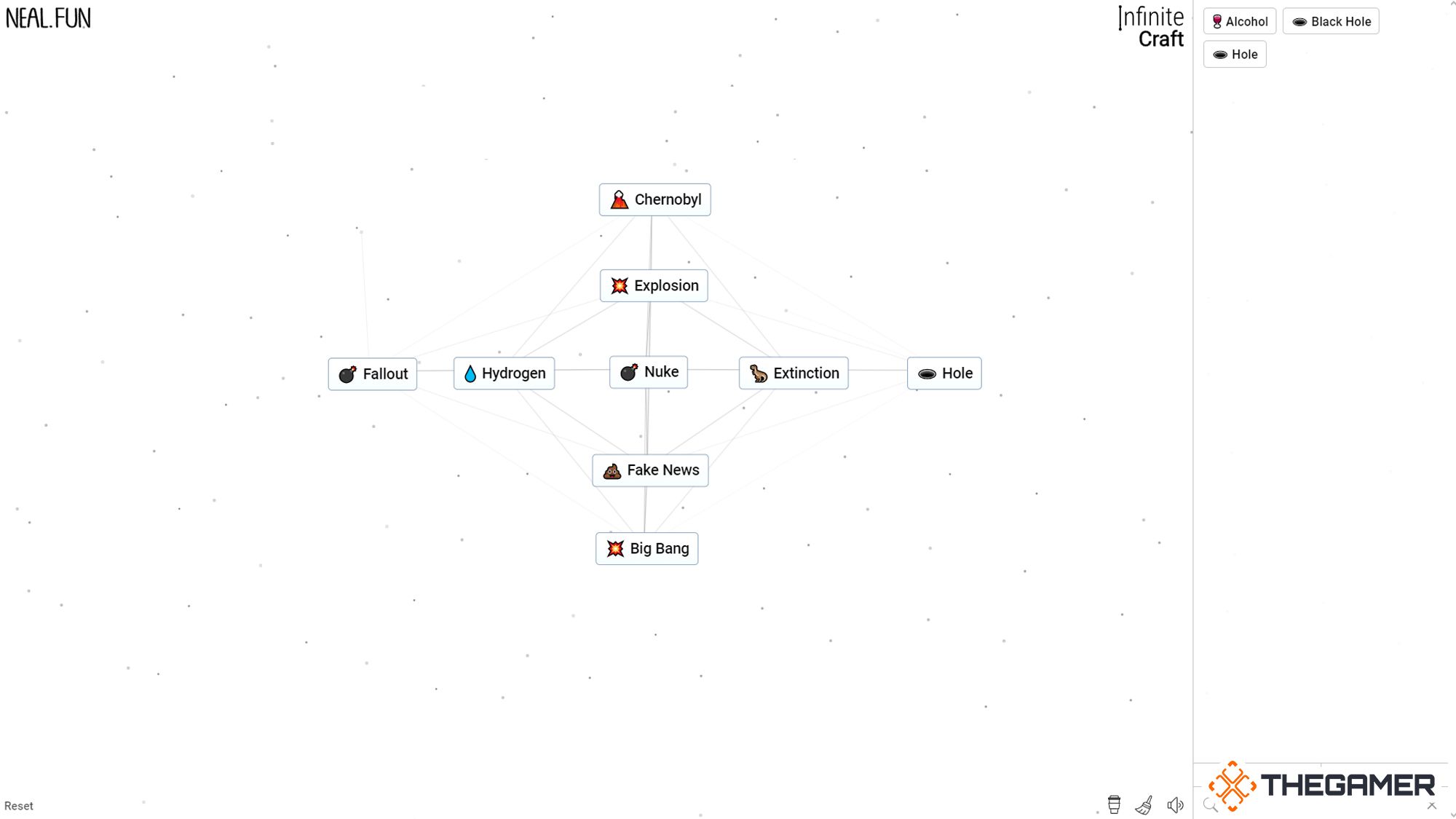The height and width of the screenshot is (819, 1456).
Task: Click the Extinction node icon
Action: 757,373
